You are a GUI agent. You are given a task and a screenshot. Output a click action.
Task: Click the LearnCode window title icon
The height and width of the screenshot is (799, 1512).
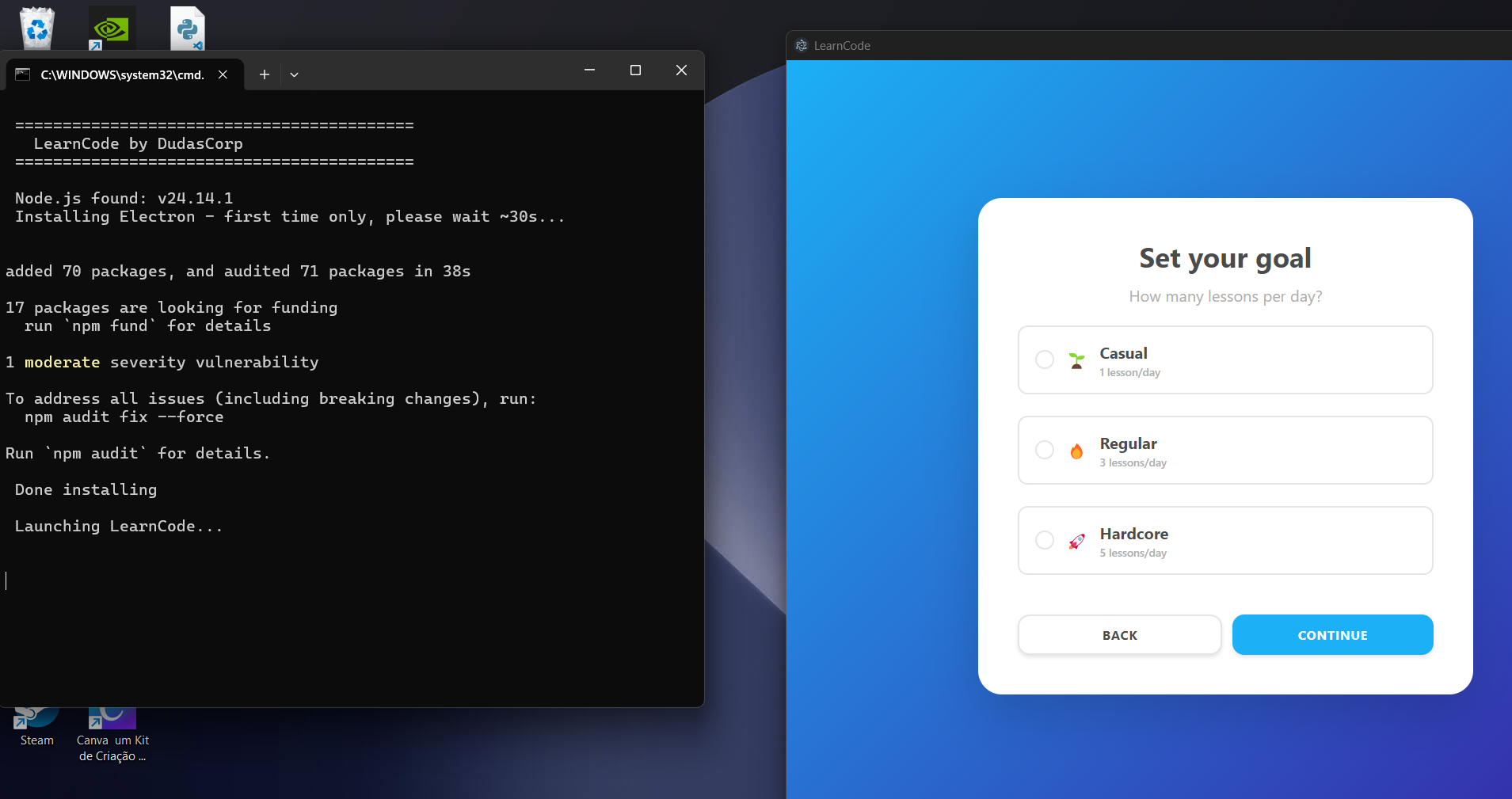802,46
